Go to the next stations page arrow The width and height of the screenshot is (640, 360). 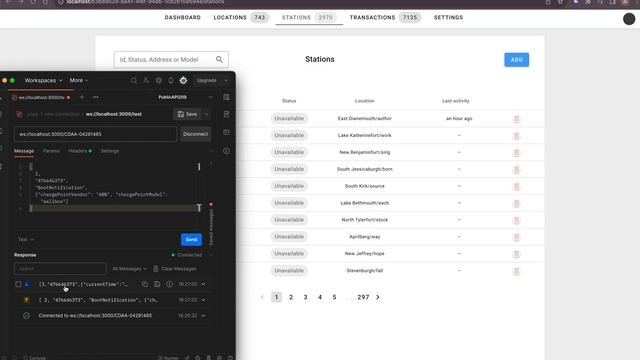click(378, 297)
